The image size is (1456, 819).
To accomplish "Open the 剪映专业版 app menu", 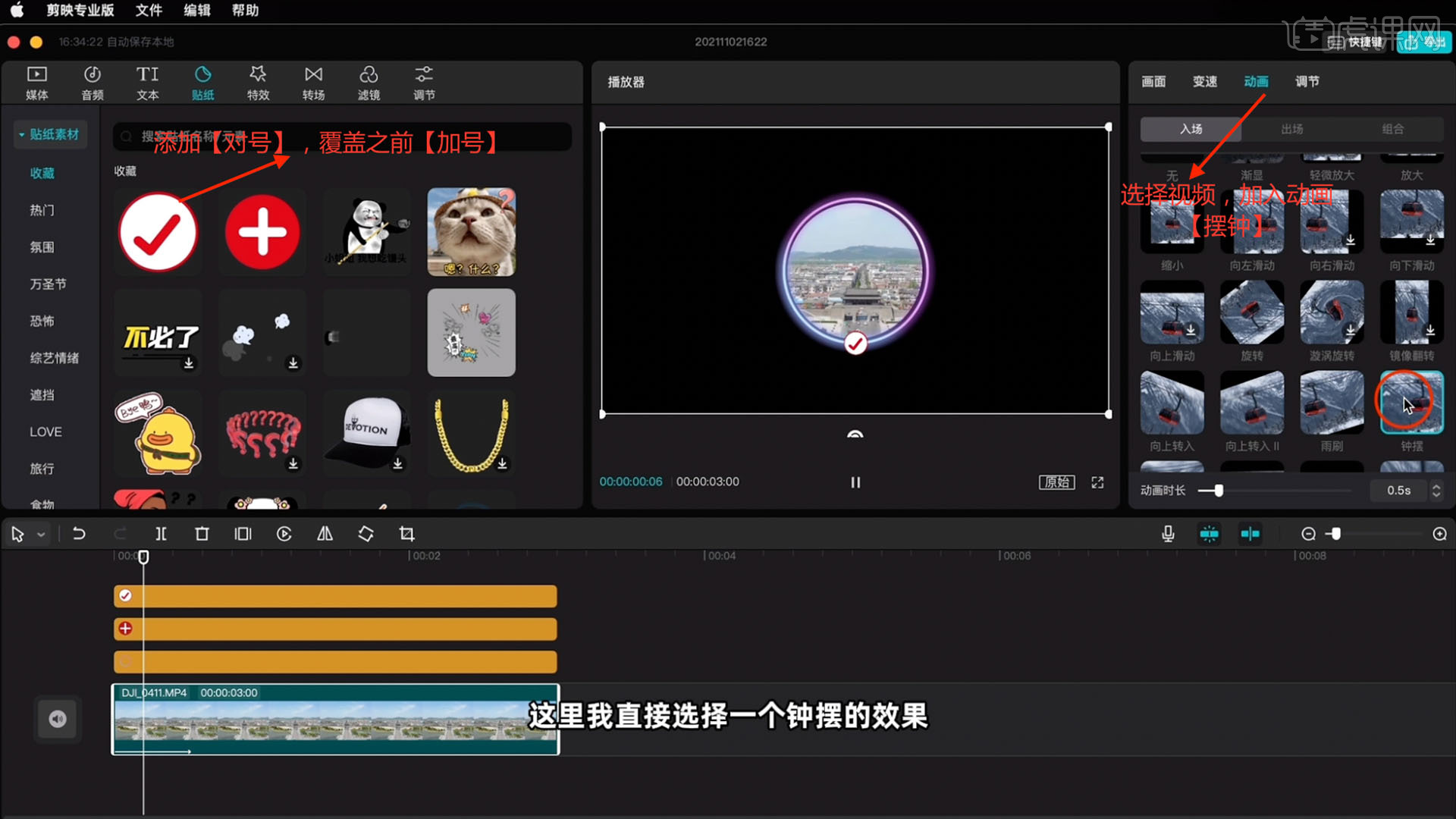I will click(x=80, y=10).
